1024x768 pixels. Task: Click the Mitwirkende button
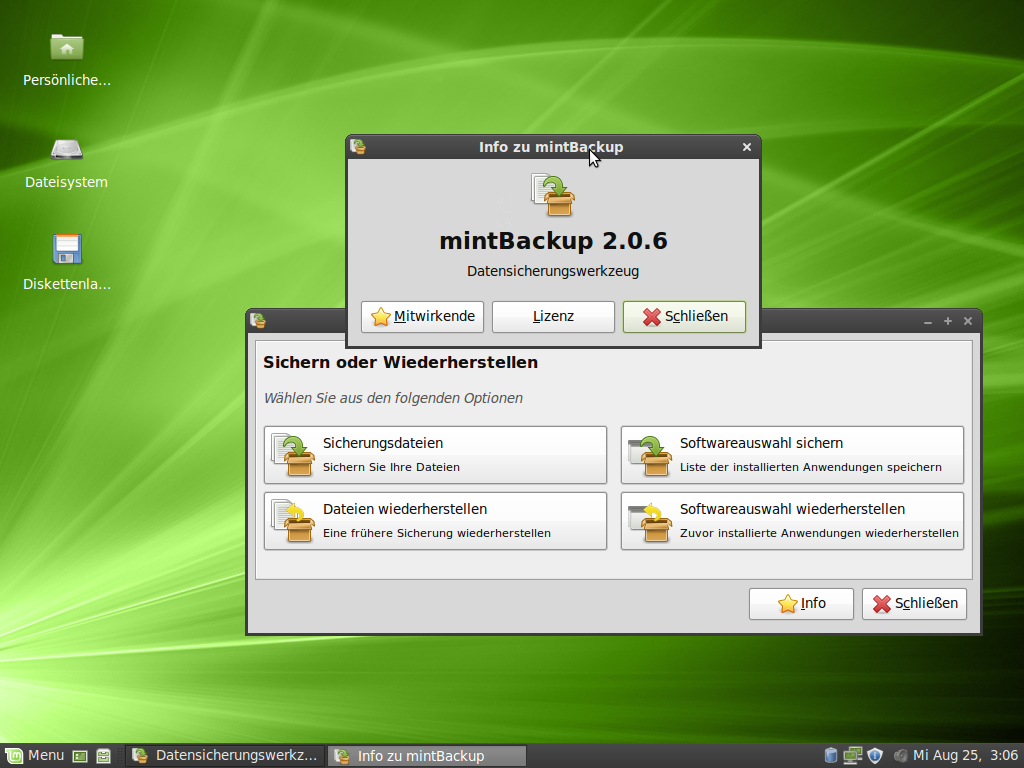pyautogui.click(x=422, y=316)
